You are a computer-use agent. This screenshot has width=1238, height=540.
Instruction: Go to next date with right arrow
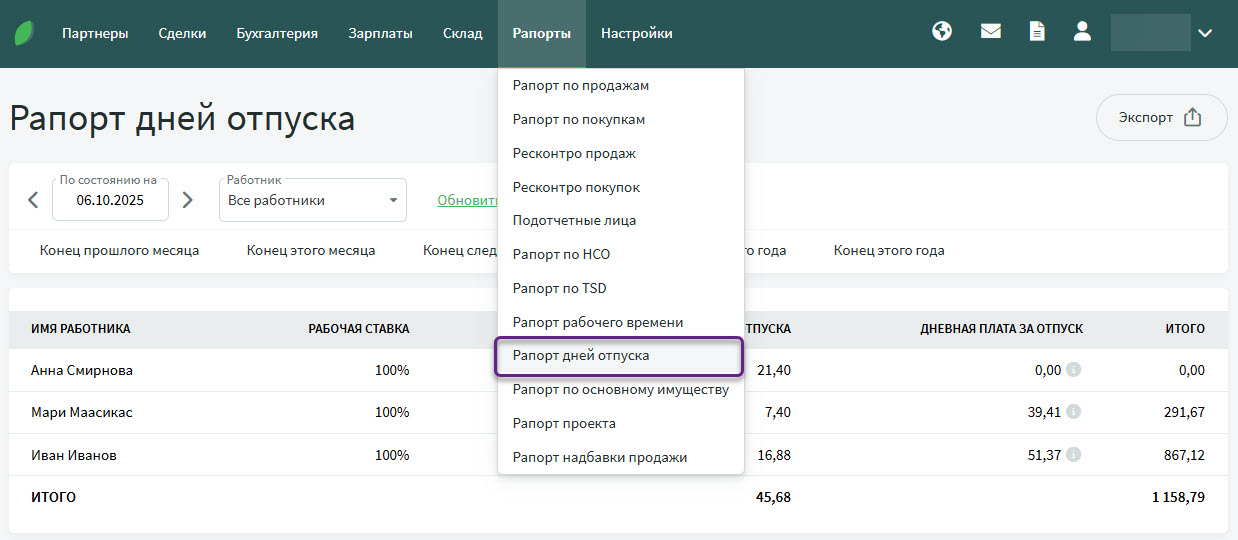pyautogui.click(x=187, y=200)
